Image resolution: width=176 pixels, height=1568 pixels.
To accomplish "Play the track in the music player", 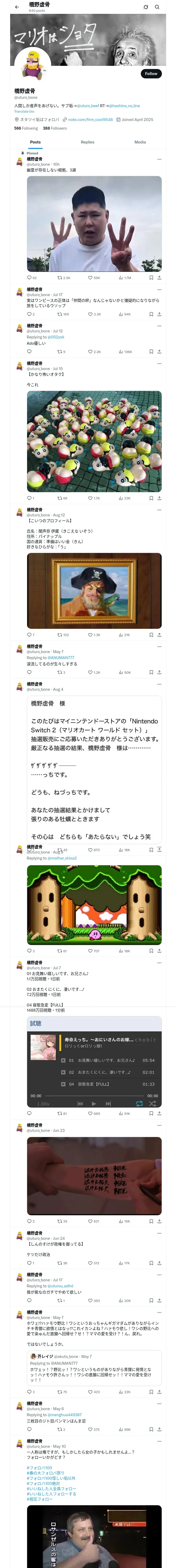I will [93, 1103].
